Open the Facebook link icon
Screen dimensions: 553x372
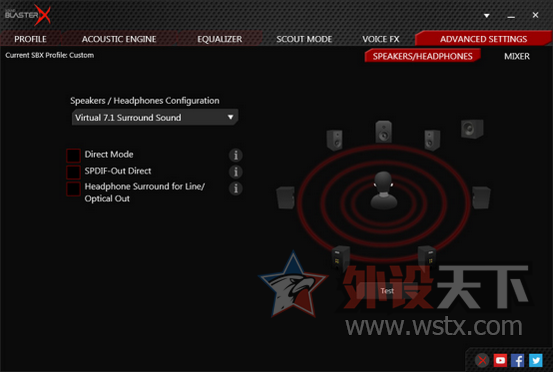[517, 360]
